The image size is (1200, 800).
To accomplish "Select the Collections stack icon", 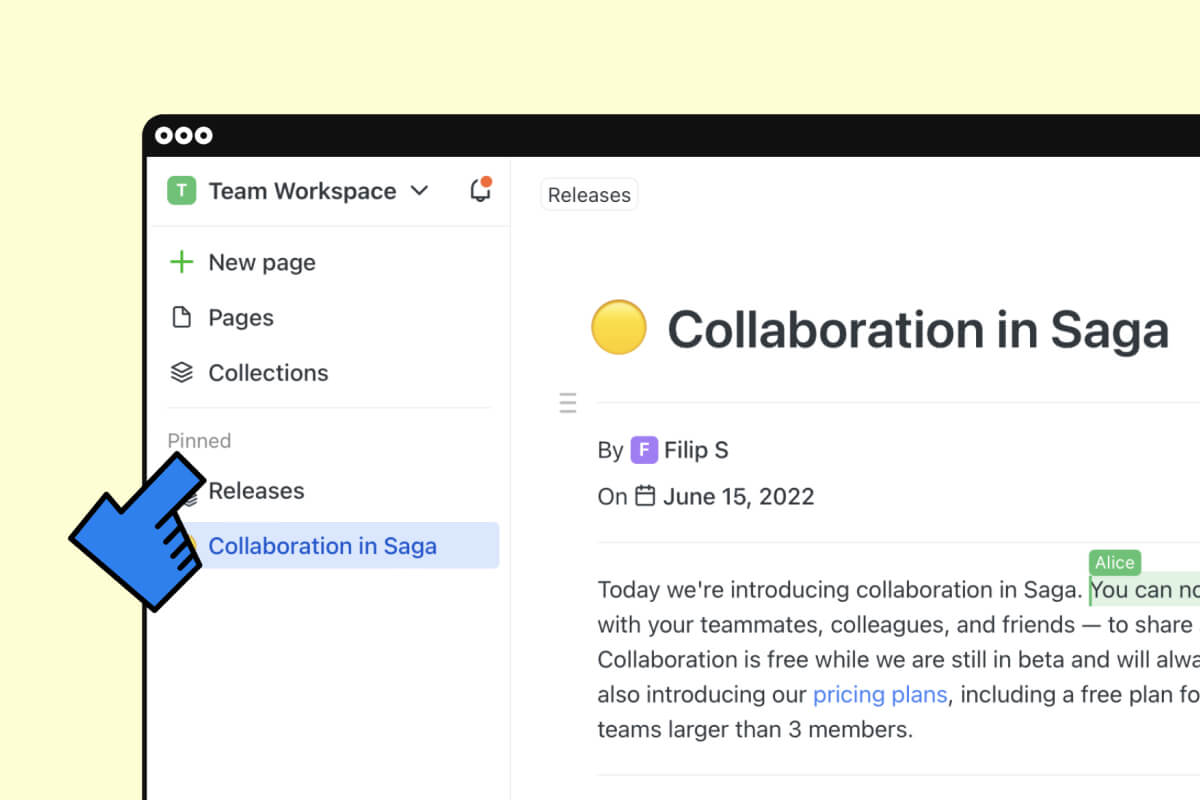I will coord(181,372).
